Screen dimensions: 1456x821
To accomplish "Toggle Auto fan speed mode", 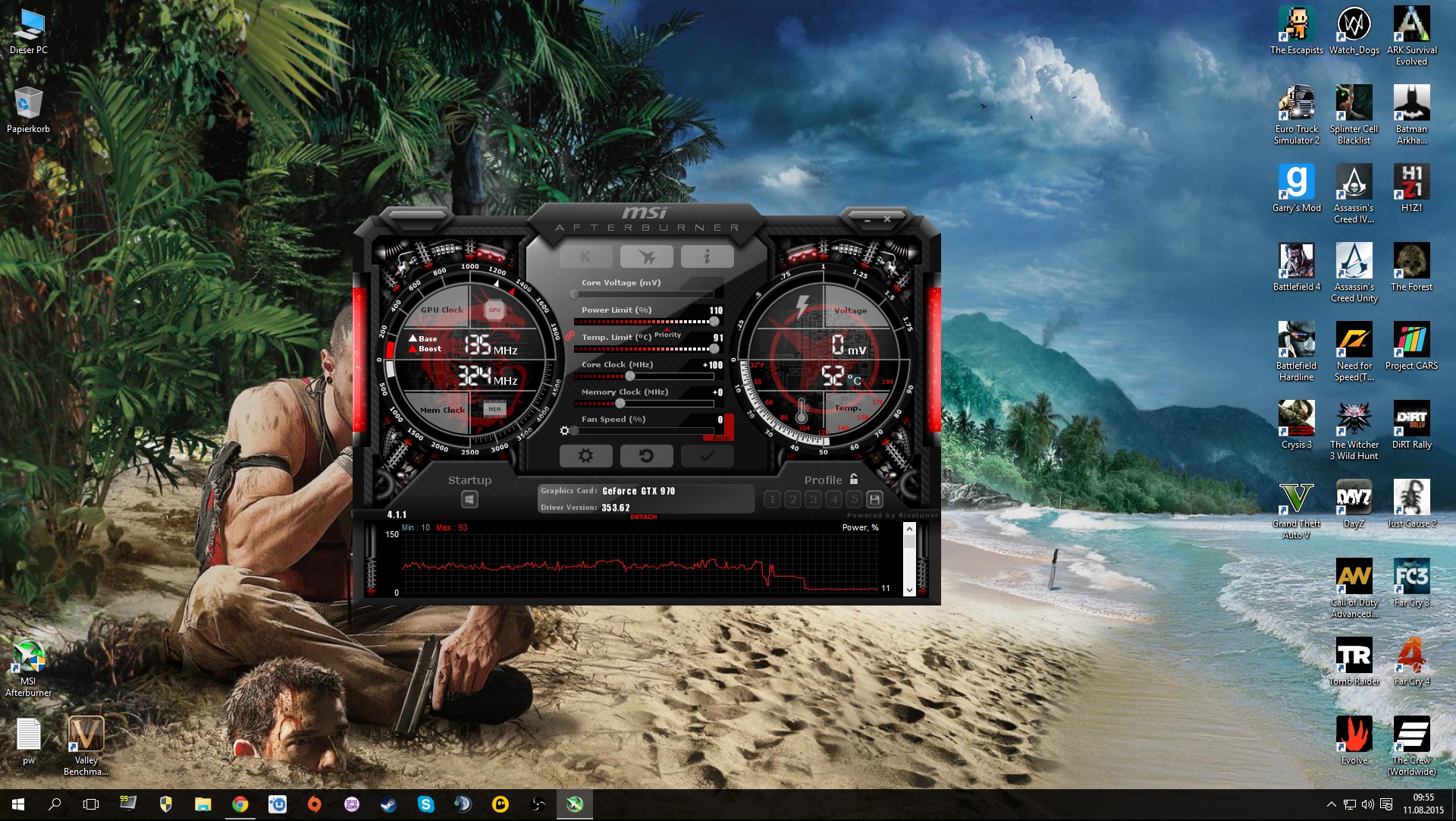I will point(720,438).
